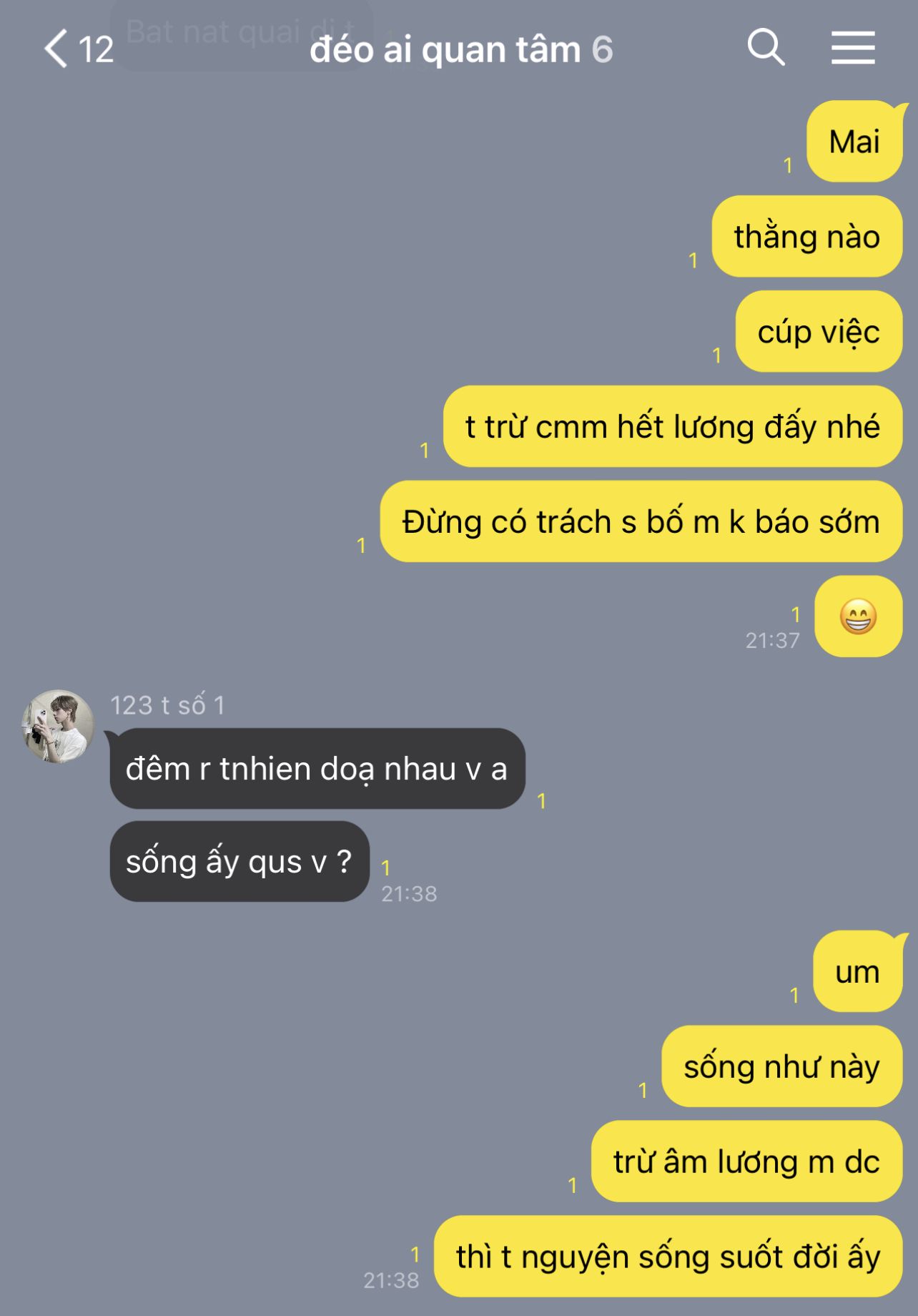Select the cúp việc message bubble
918x1316 pixels.
[819, 332]
